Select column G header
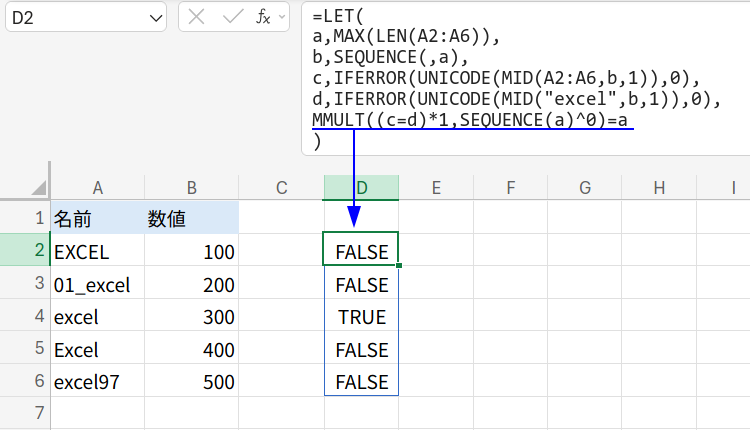The height and width of the screenshot is (430, 750). [x=585, y=187]
